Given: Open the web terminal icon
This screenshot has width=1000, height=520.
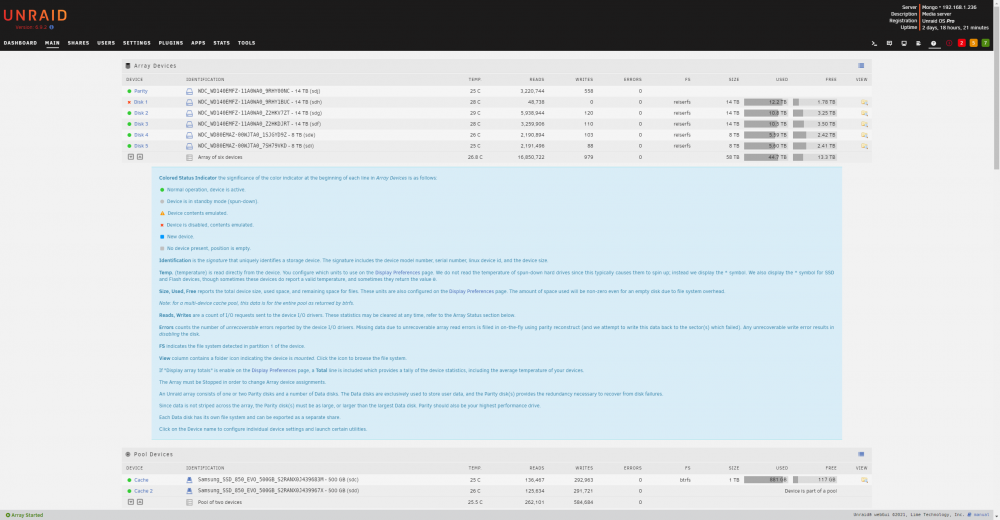Looking at the screenshot, I should (874, 43).
